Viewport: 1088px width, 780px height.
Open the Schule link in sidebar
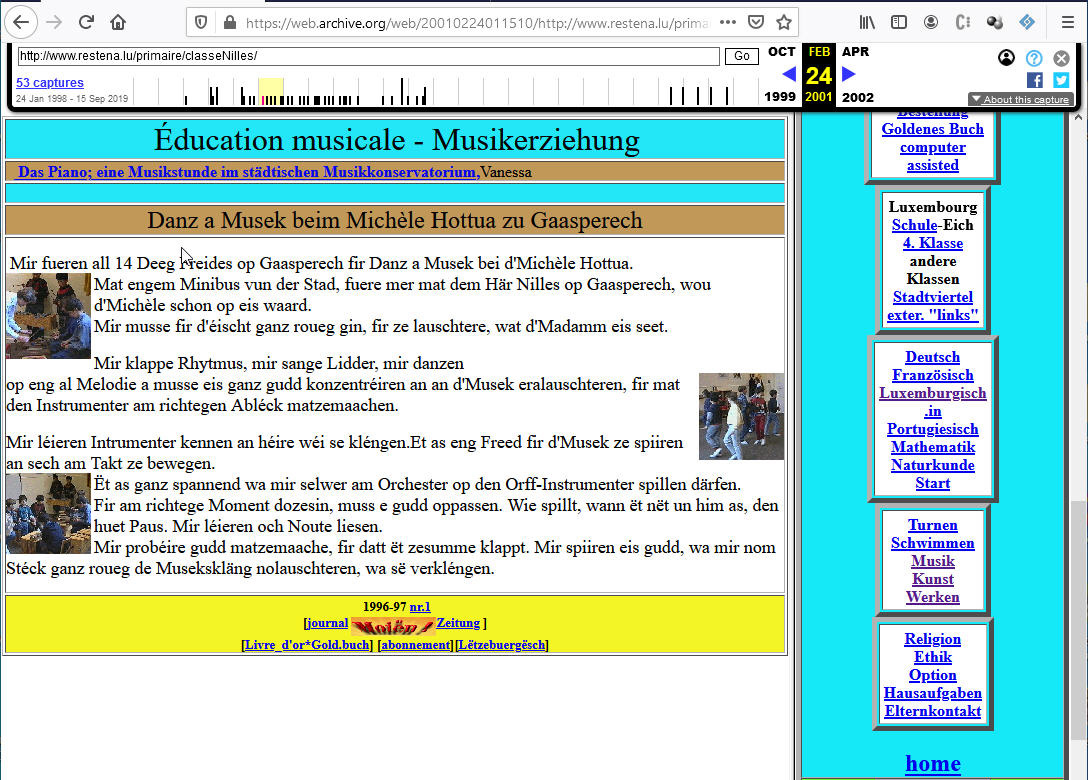(x=915, y=225)
